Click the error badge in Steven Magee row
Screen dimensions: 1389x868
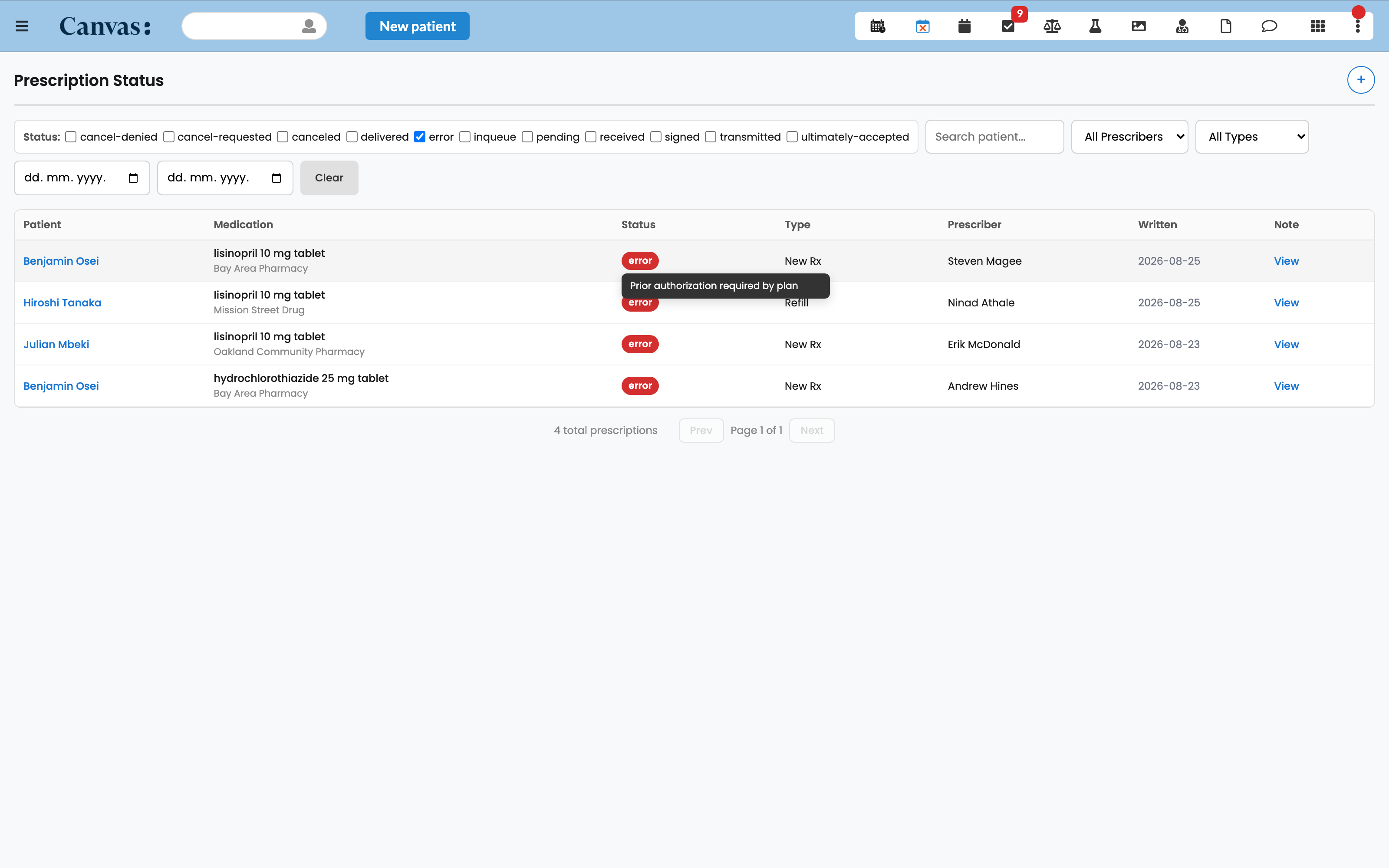pos(640,261)
